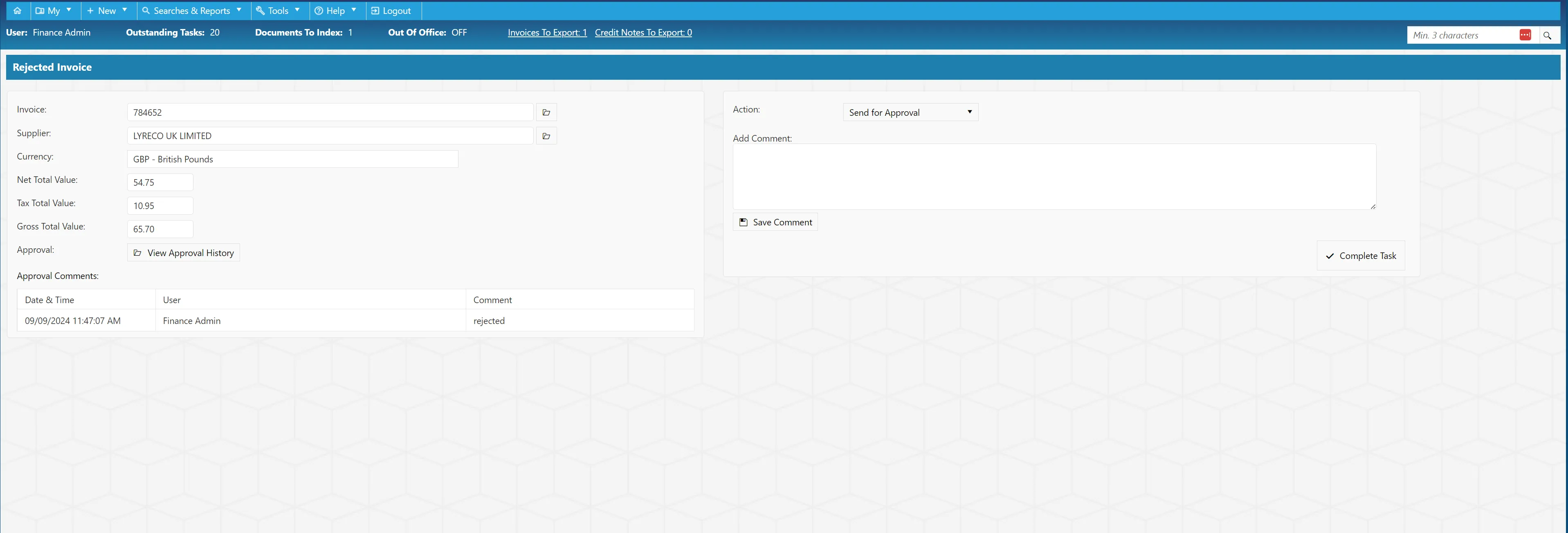Open Credit Notes To Export link
The image size is (1568, 533).
tap(643, 32)
